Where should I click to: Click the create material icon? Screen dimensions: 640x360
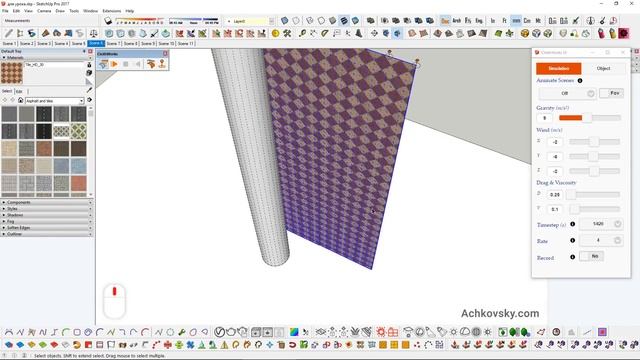click(x=89, y=73)
